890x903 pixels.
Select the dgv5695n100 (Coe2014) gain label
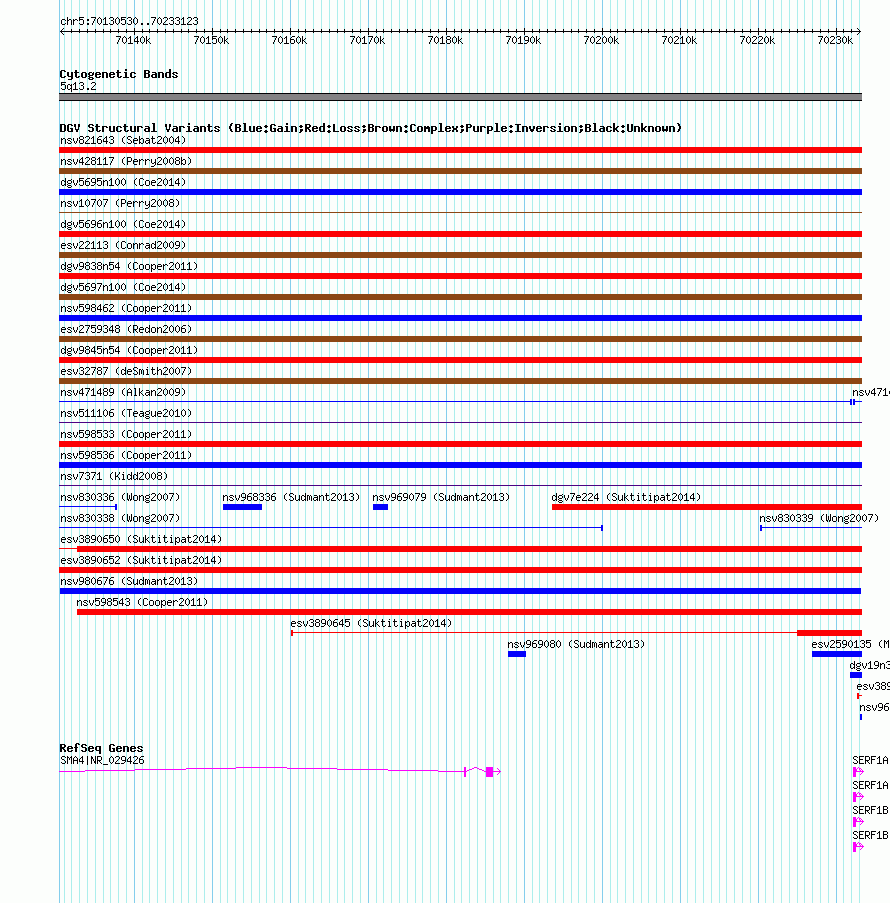click(x=123, y=183)
